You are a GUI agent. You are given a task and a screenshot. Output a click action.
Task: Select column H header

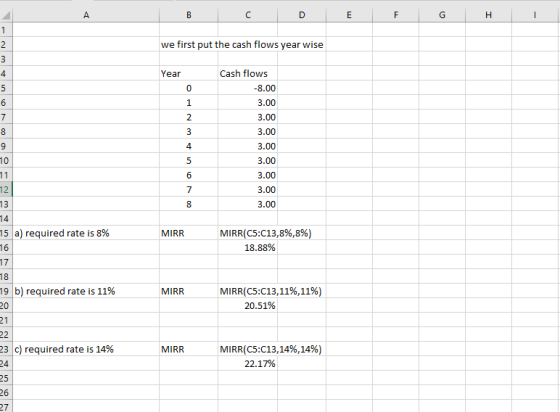[x=489, y=15]
